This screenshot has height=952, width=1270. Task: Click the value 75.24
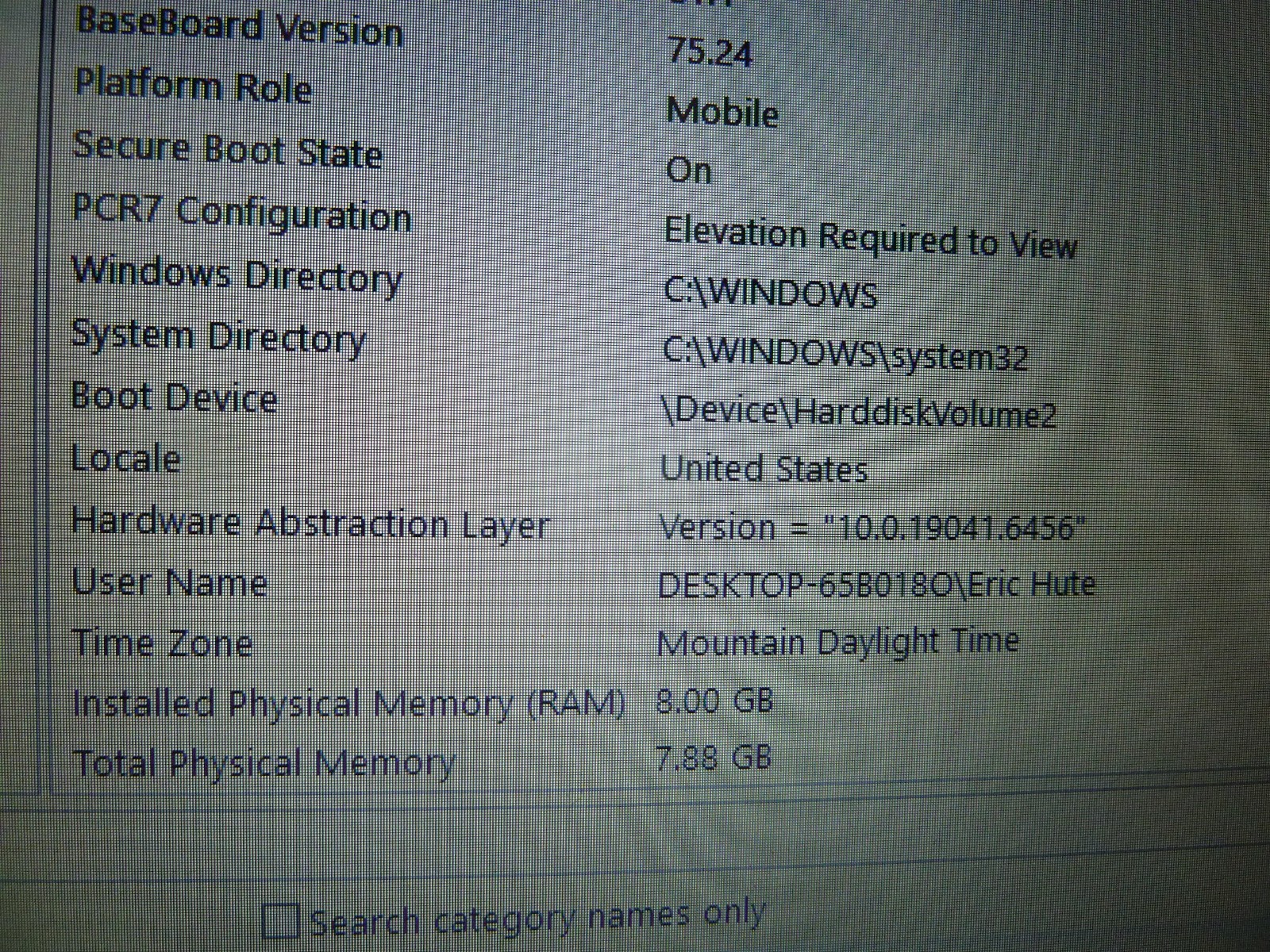click(x=709, y=52)
